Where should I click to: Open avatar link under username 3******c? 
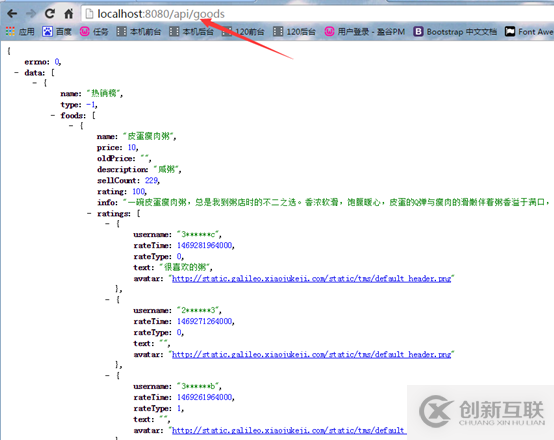pos(311,278)
